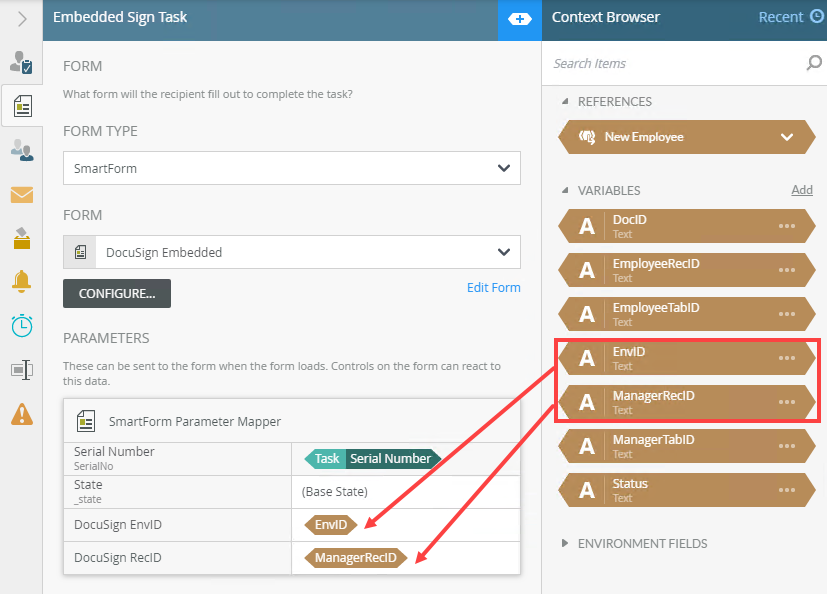The height and width of the screenshot is (594, 827).
Task: Open the warning triangle errors tab
Action: [21, 413]
